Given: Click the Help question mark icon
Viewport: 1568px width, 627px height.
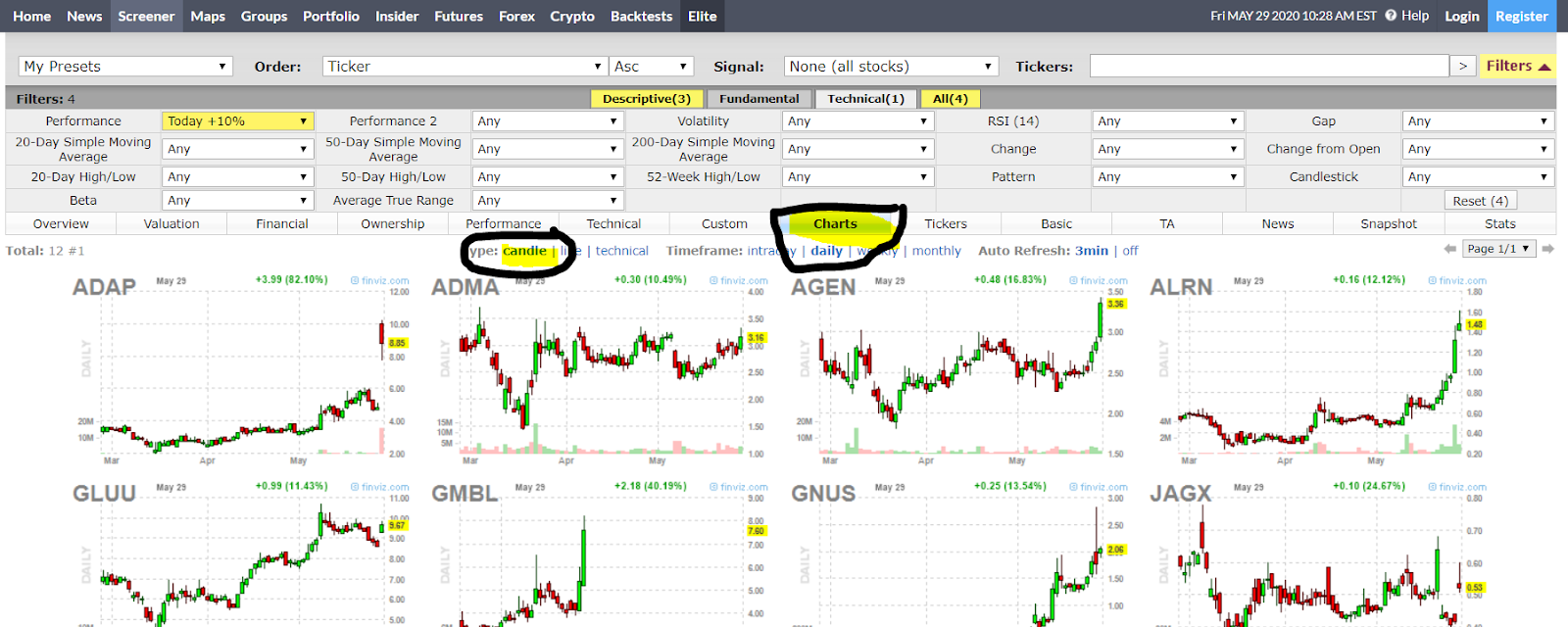Looking at the screenshot, I should (x=1391, y=16).
